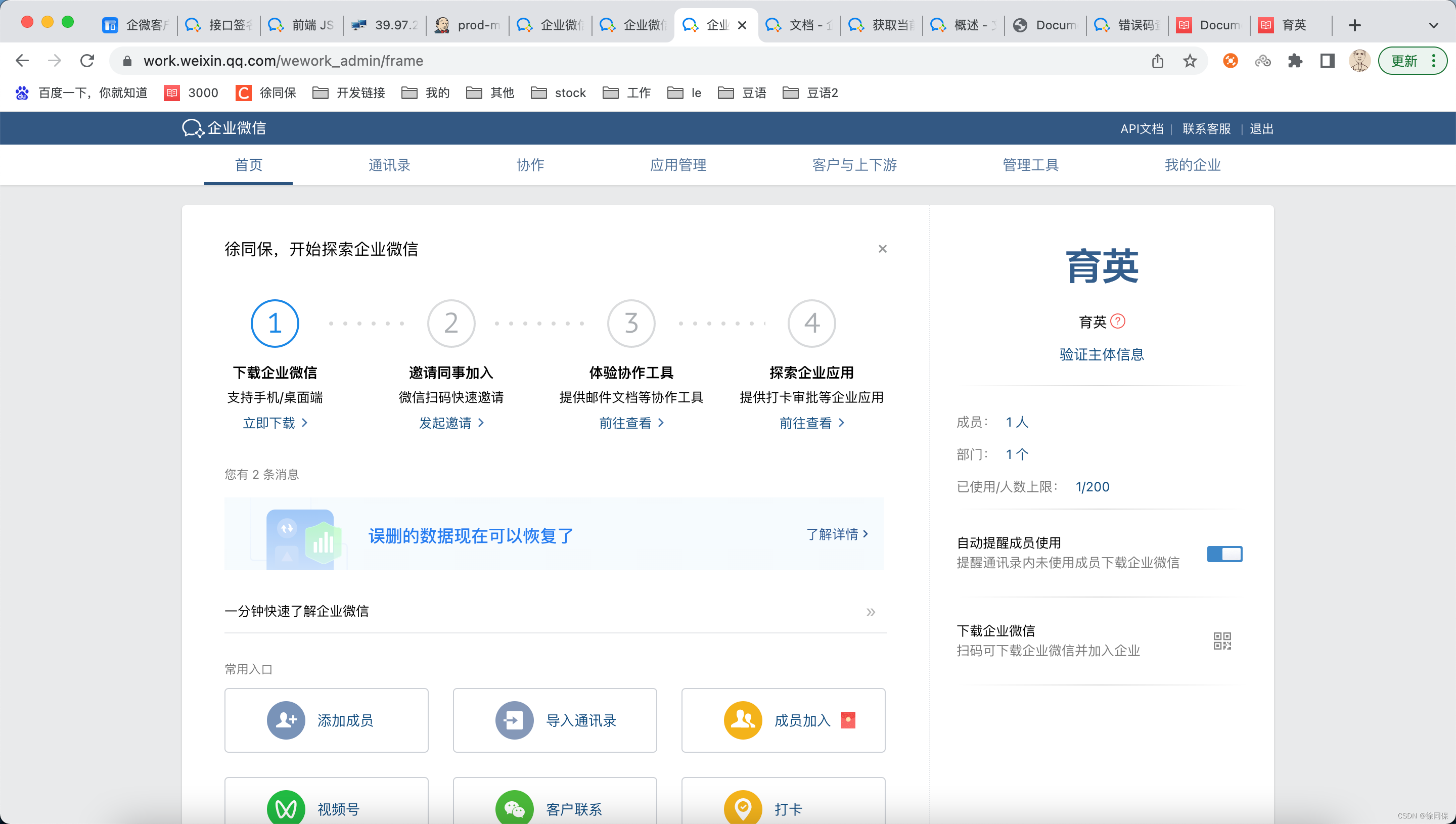Click the cloud extension icon in toolbar
The image size is (1456, 824).
click(1262, 61)
